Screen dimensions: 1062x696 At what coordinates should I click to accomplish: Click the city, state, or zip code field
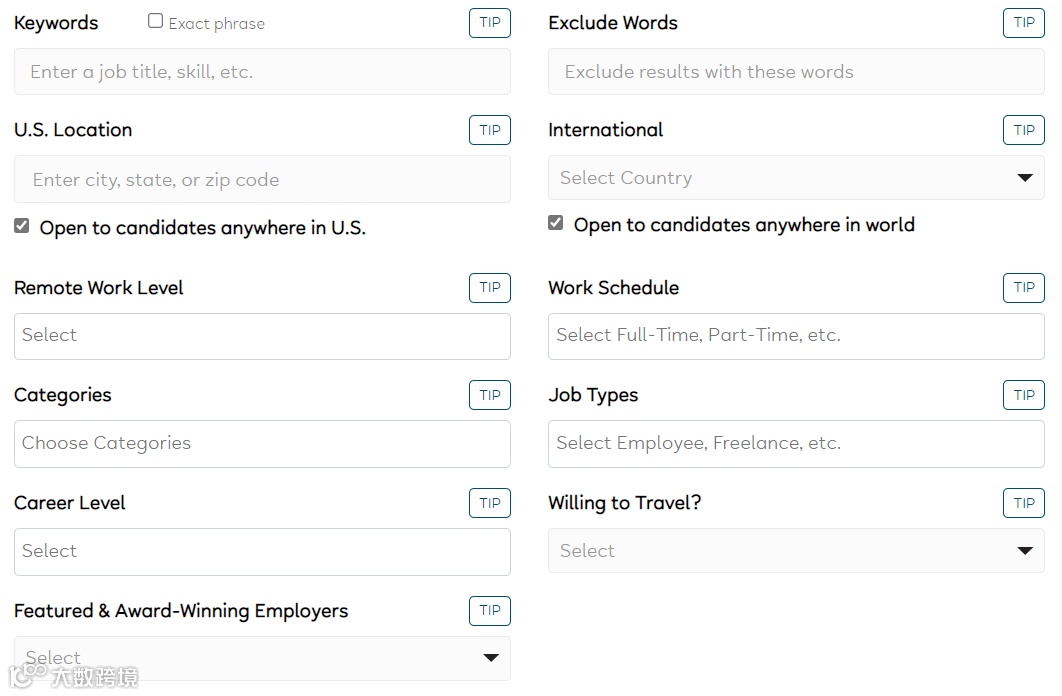tap(262, 180)
